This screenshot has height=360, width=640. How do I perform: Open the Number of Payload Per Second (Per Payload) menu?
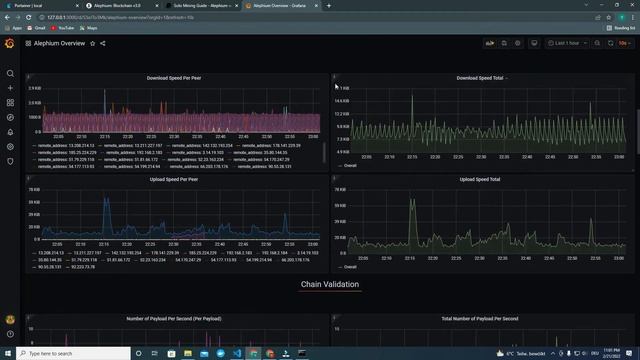(x=174, y=319)
